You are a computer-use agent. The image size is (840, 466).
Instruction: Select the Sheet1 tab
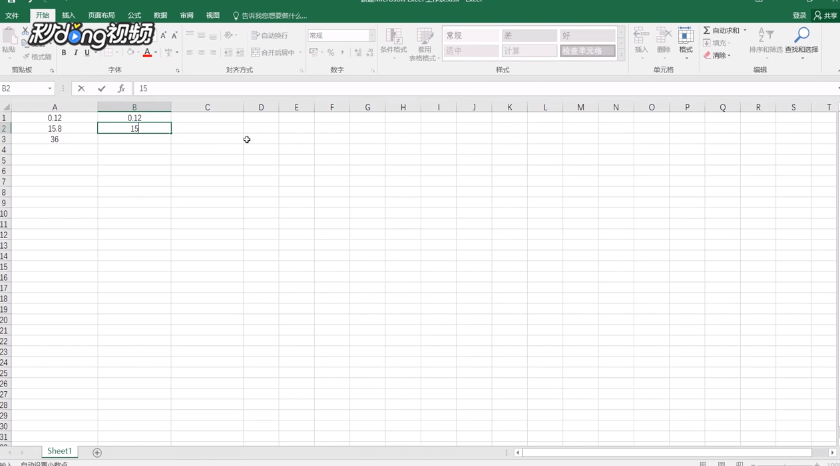click(59, 451)
